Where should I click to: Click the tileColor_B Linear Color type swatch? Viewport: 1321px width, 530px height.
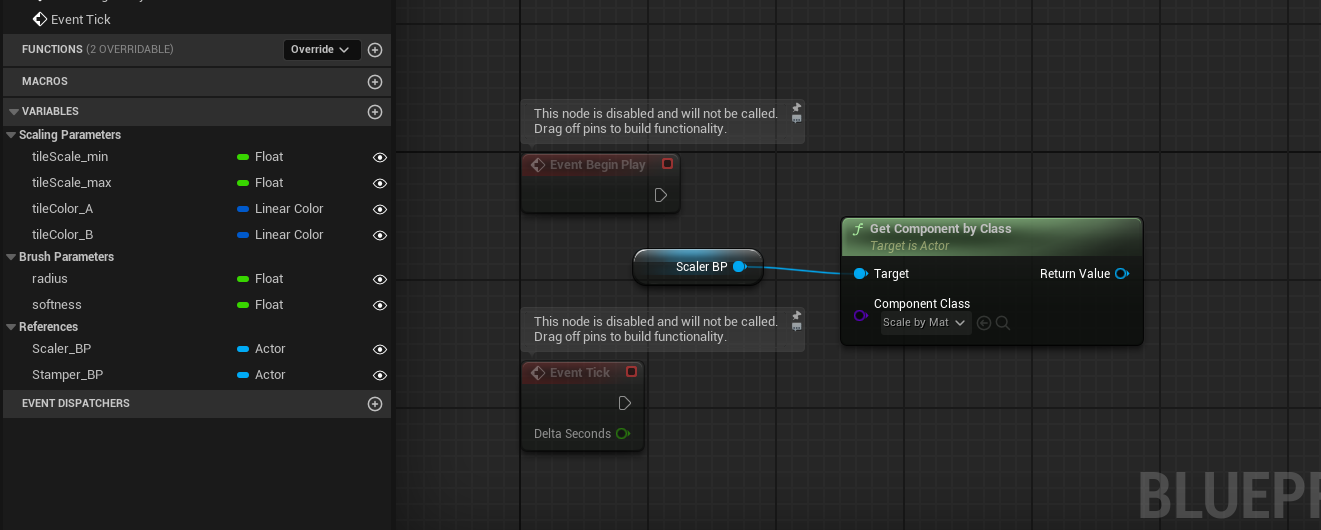point(243,235)
